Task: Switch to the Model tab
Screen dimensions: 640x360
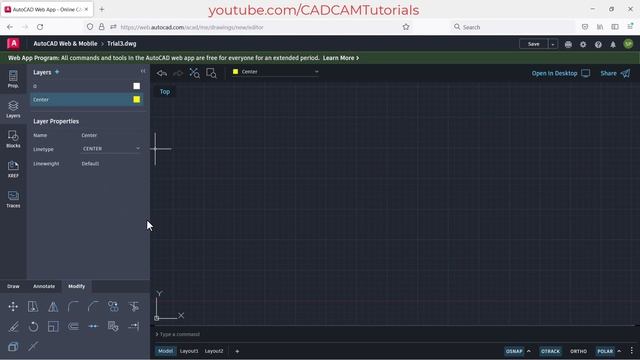Action: pyautogui.click(x=165, y=351)
